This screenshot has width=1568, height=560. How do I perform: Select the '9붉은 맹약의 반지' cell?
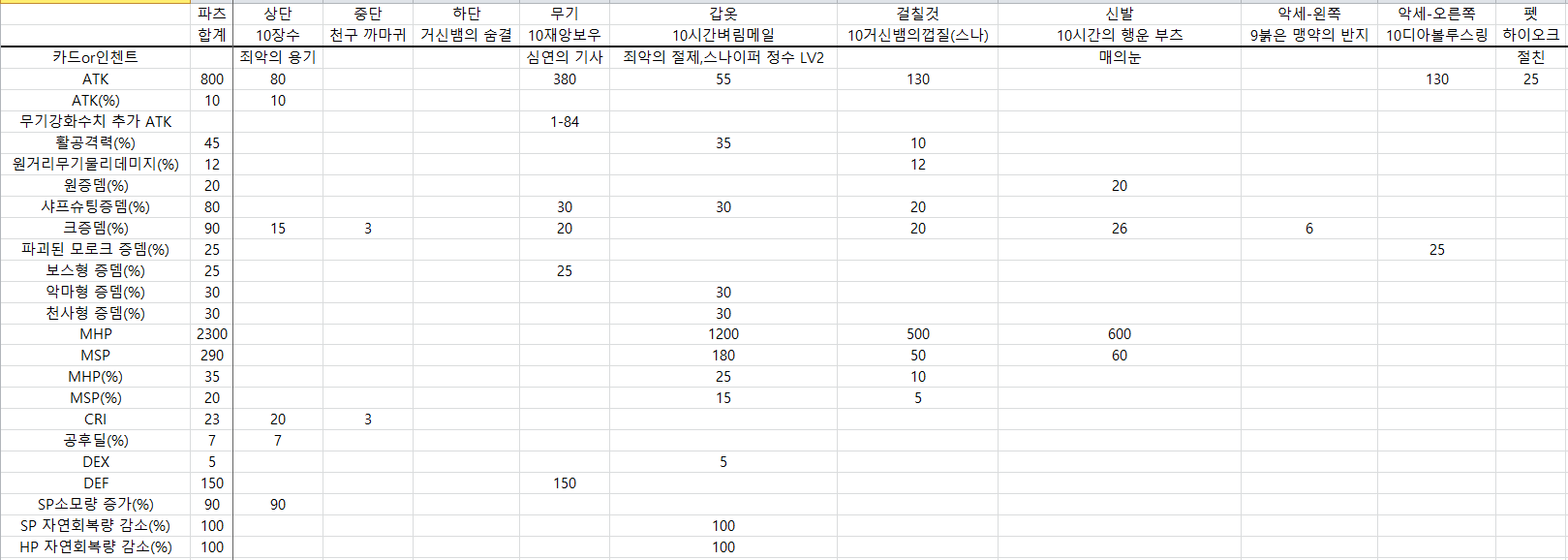coord(1308,35)
